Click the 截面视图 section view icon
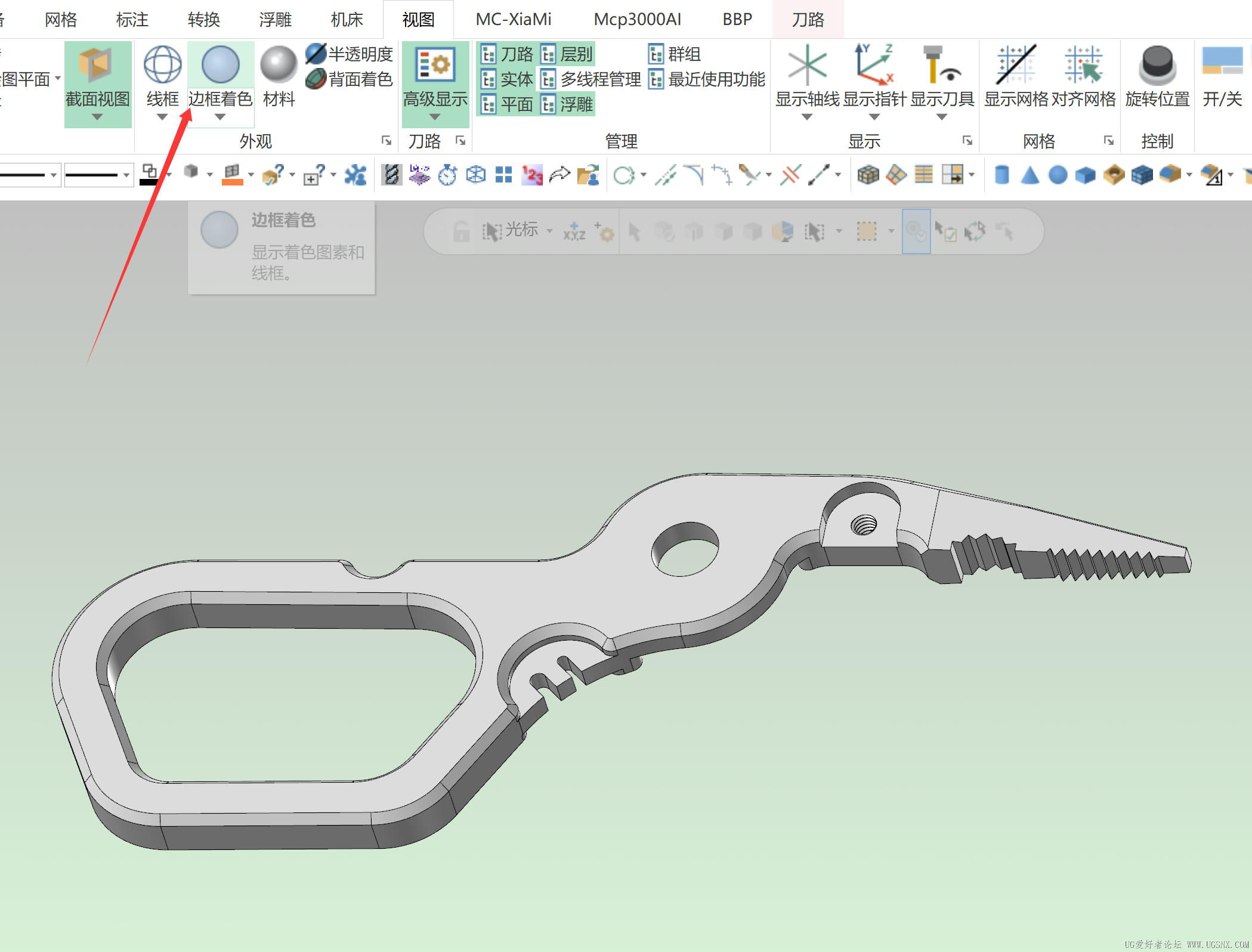The height and width of the screenshot is (952, 1252). click(97, 64)
